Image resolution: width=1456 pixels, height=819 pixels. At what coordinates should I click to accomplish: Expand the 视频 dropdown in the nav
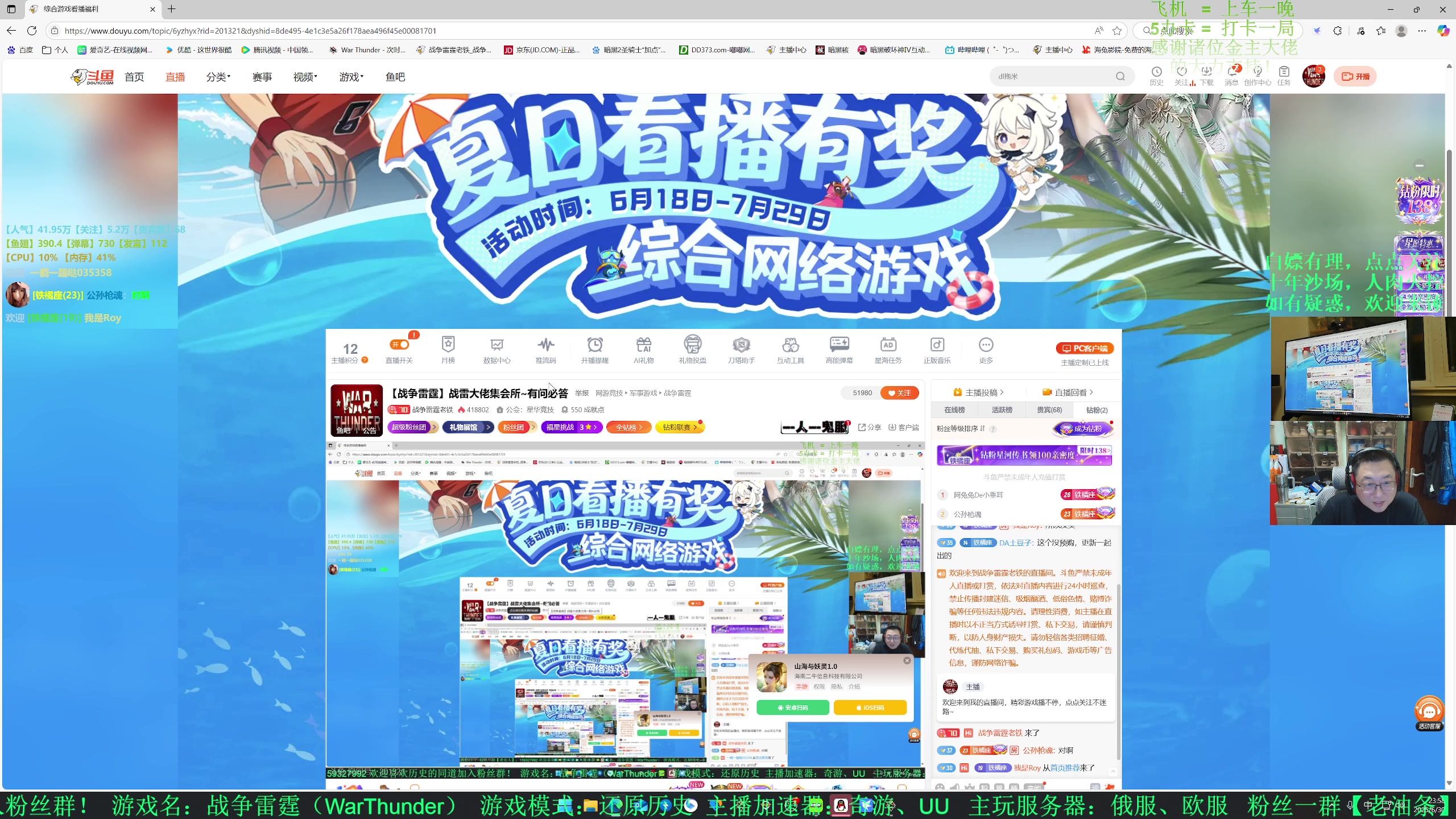(305, 77)
